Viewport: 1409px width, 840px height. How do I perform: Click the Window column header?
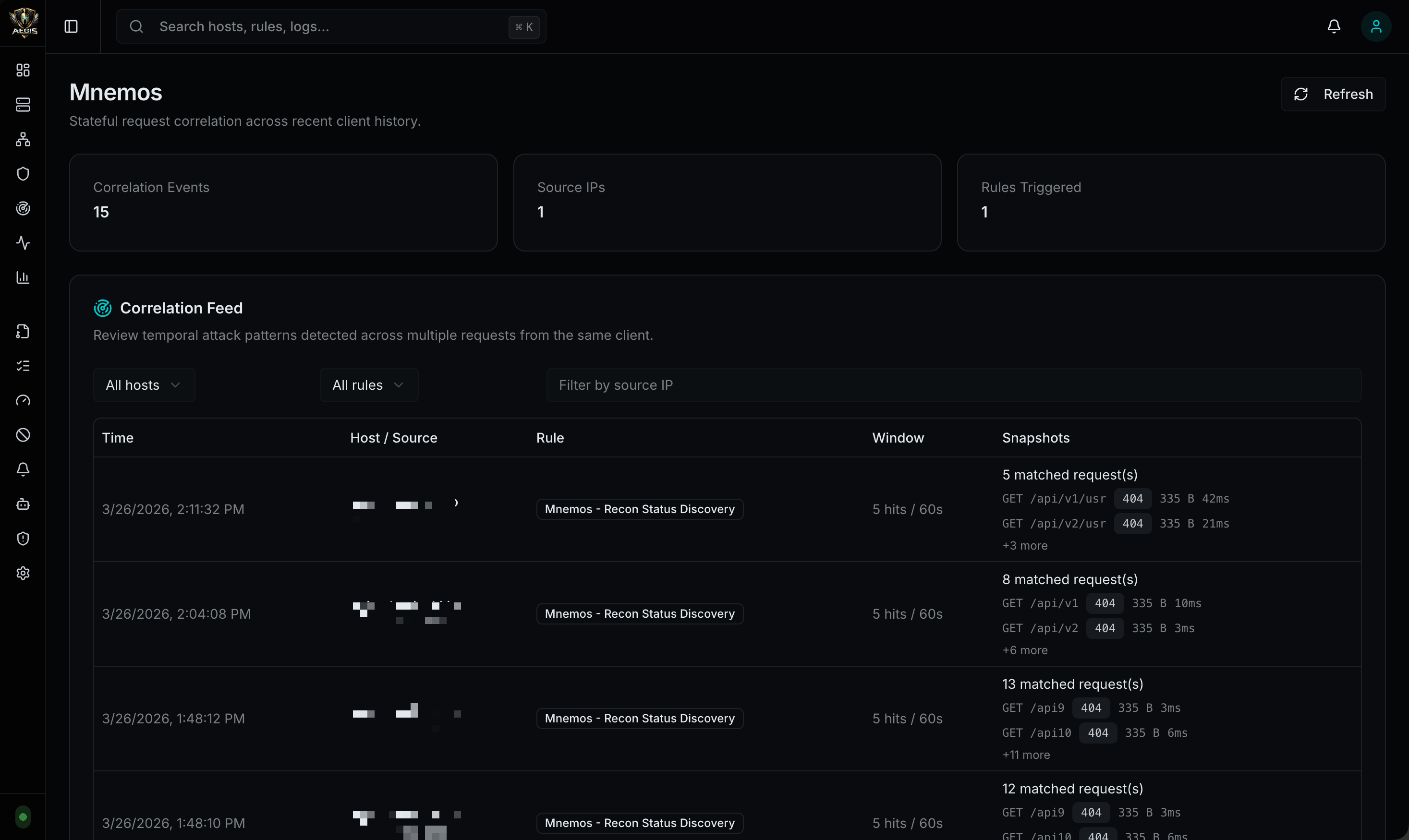coord(898,438)
